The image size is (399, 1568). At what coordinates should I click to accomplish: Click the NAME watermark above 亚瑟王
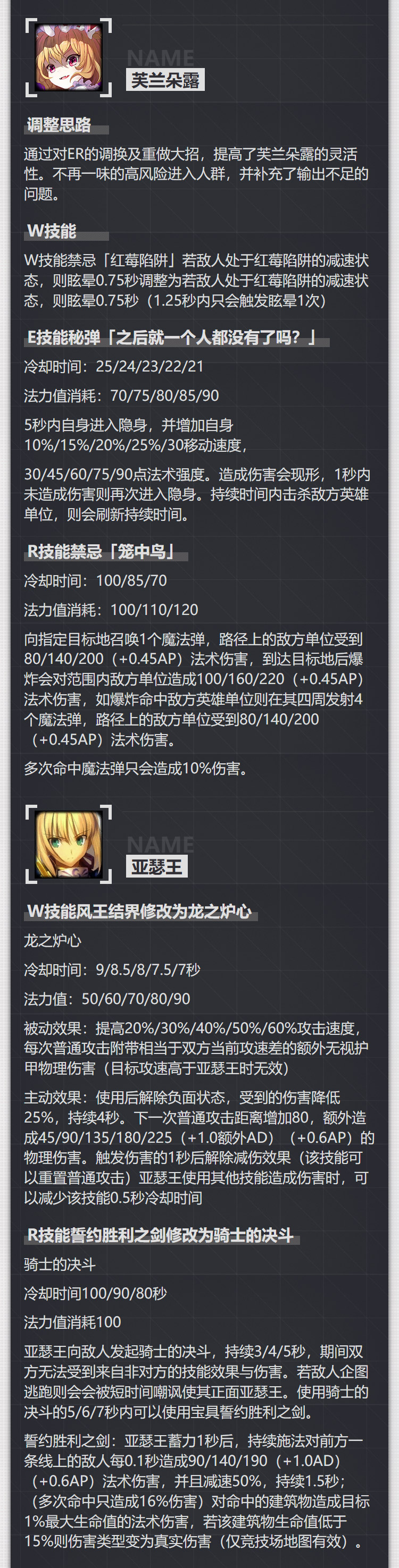160,844
